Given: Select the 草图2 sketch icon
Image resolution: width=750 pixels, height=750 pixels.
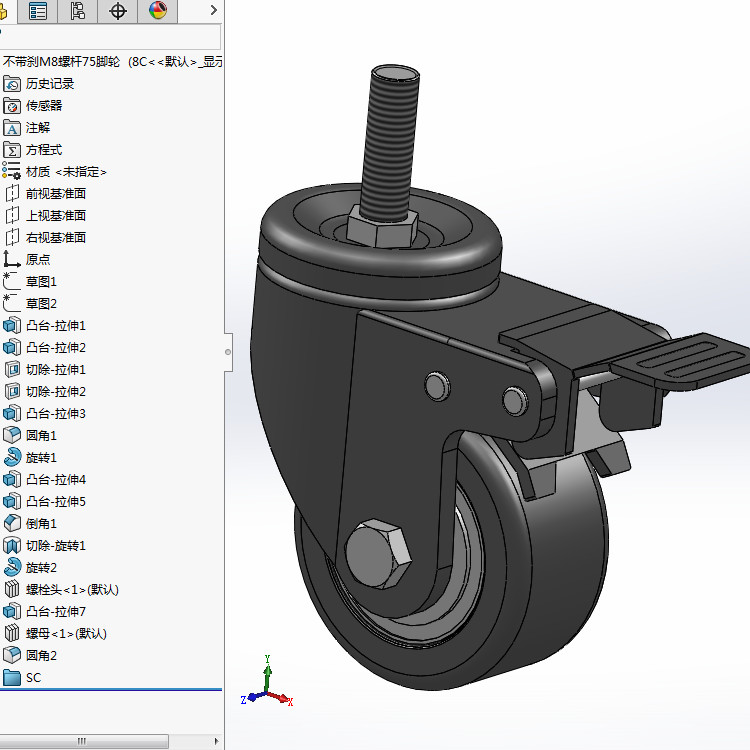Looking at the screenshot, I should coord(12,304).
